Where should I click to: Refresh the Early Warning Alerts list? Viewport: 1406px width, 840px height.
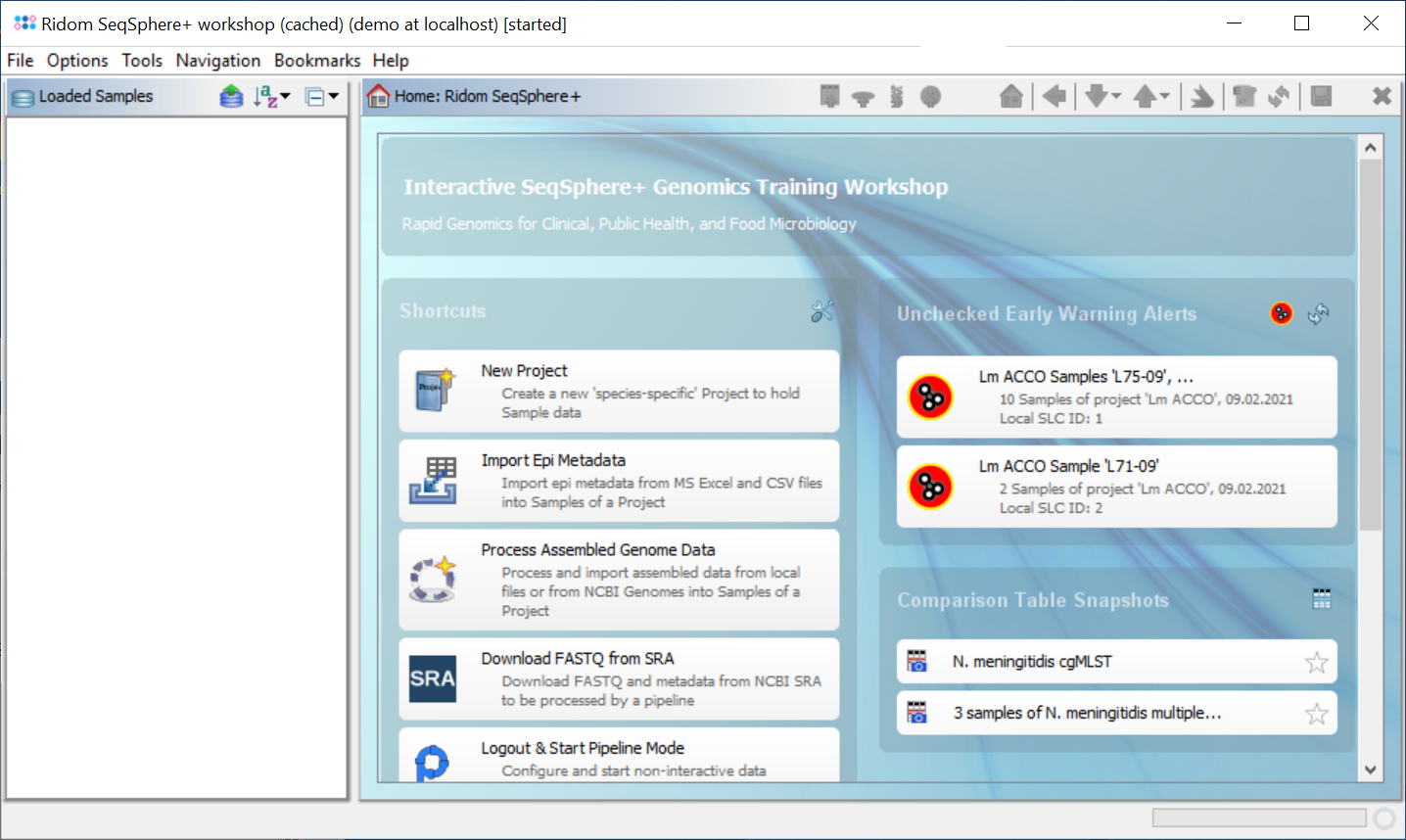1319,313
